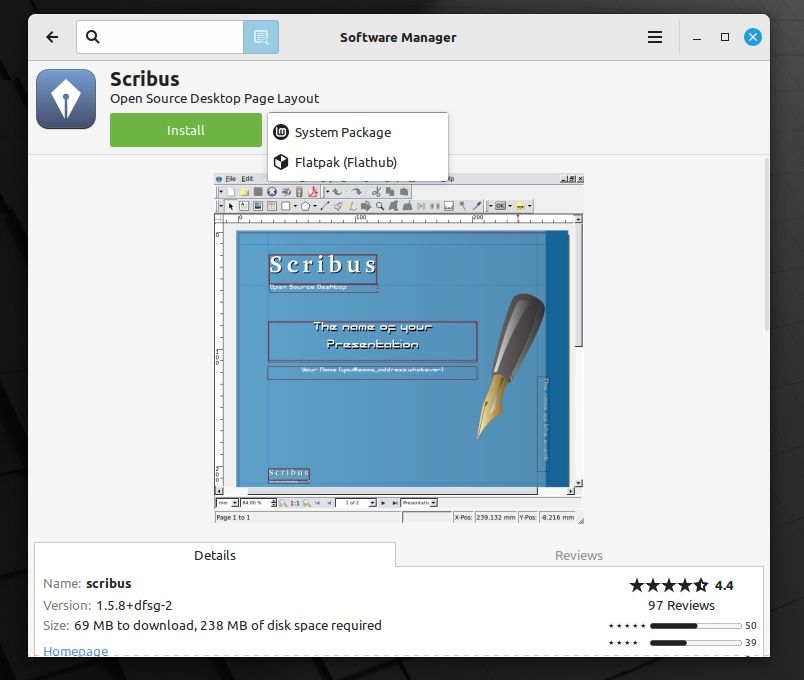Click the Linux Mint System Package icon
Image resolution: width=804 pixels, height=680 pixels.
click(x=281, y=132)
